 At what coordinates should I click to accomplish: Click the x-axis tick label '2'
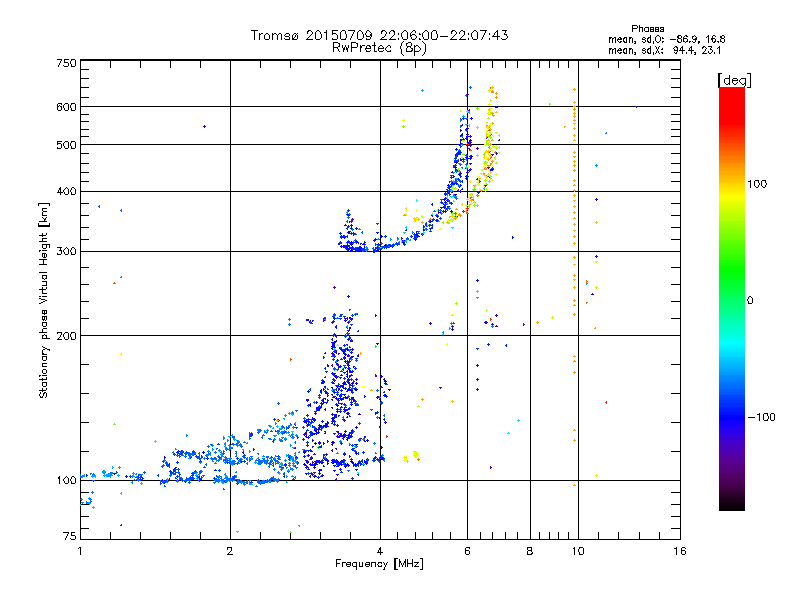[x=230, y=551]
